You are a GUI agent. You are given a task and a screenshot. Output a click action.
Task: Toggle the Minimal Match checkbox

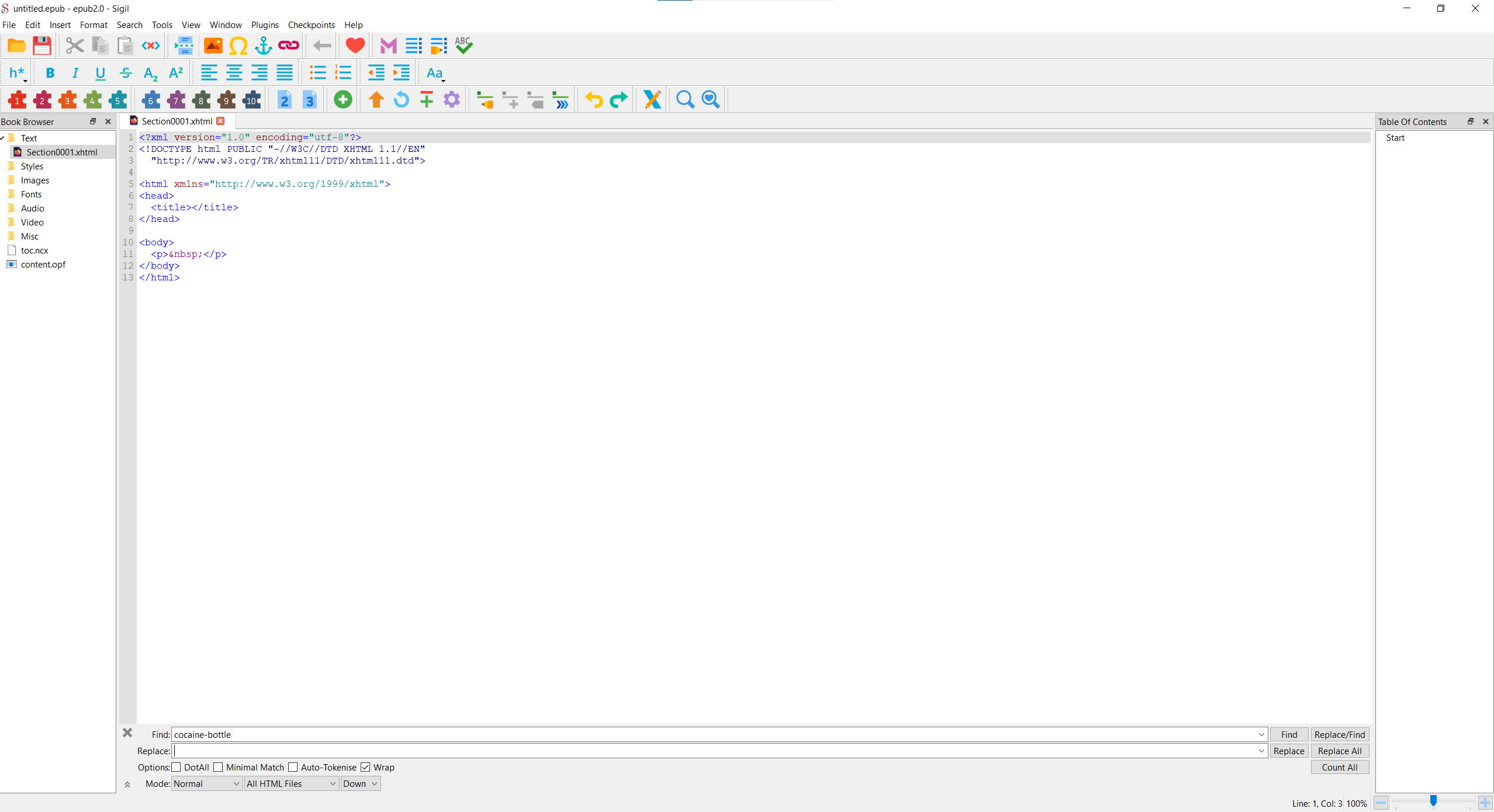(218, 767)
